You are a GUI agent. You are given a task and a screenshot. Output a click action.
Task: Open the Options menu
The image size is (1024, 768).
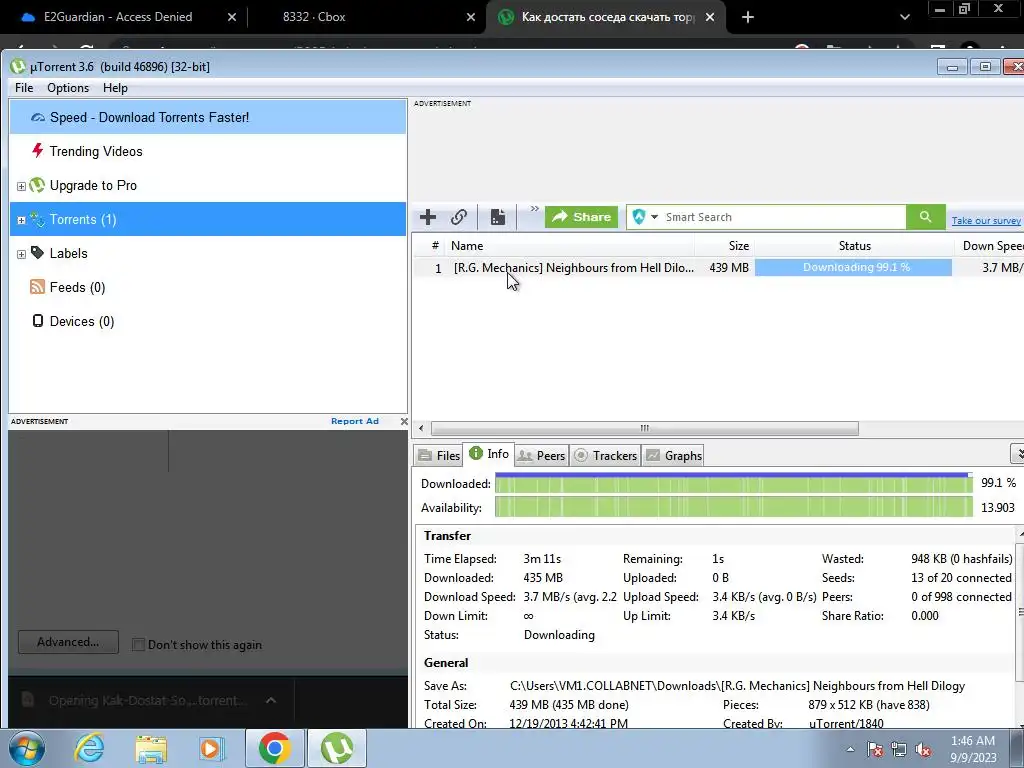pyautogui.click(x=68, y=88)
